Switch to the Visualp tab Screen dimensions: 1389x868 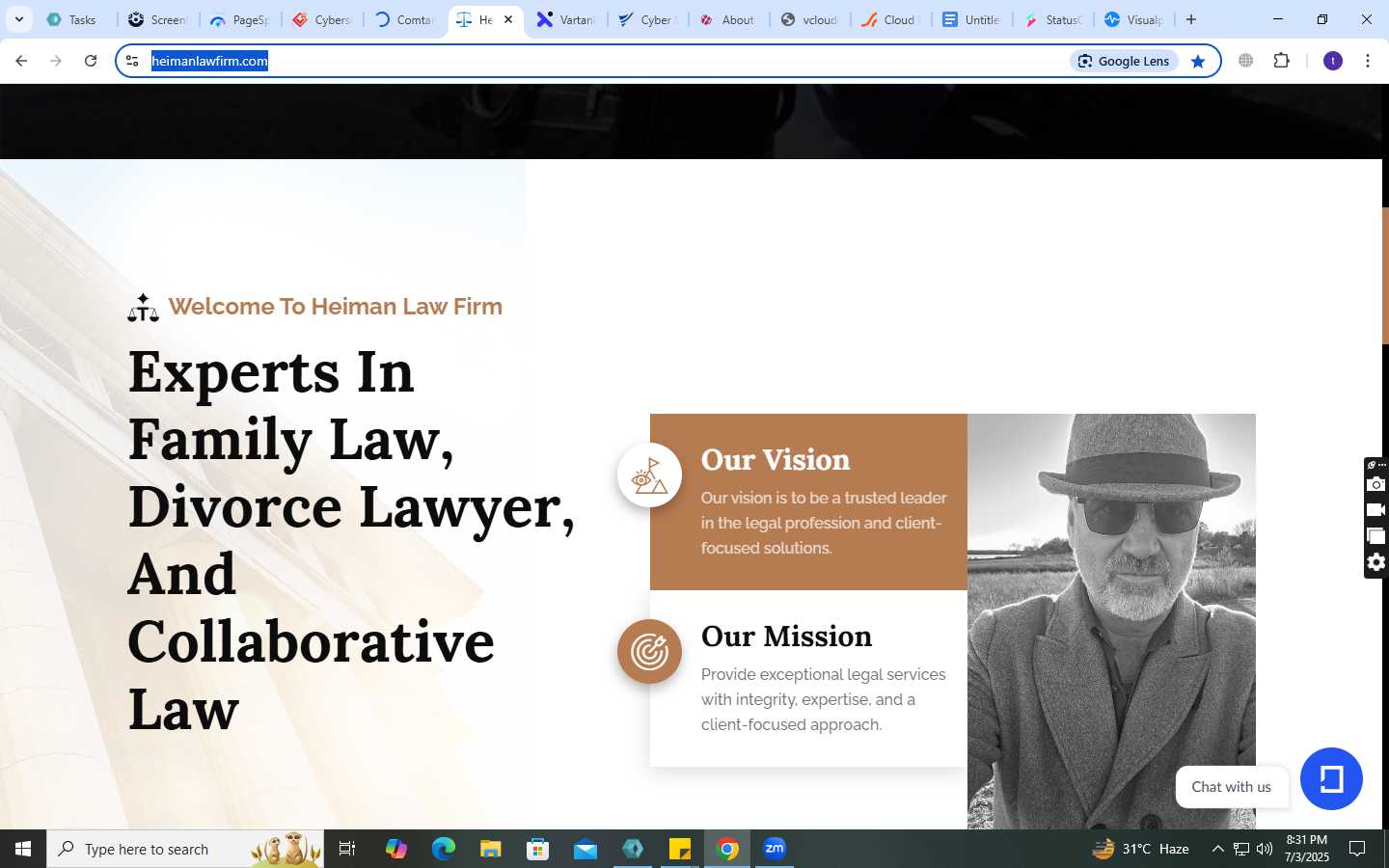1134,19
